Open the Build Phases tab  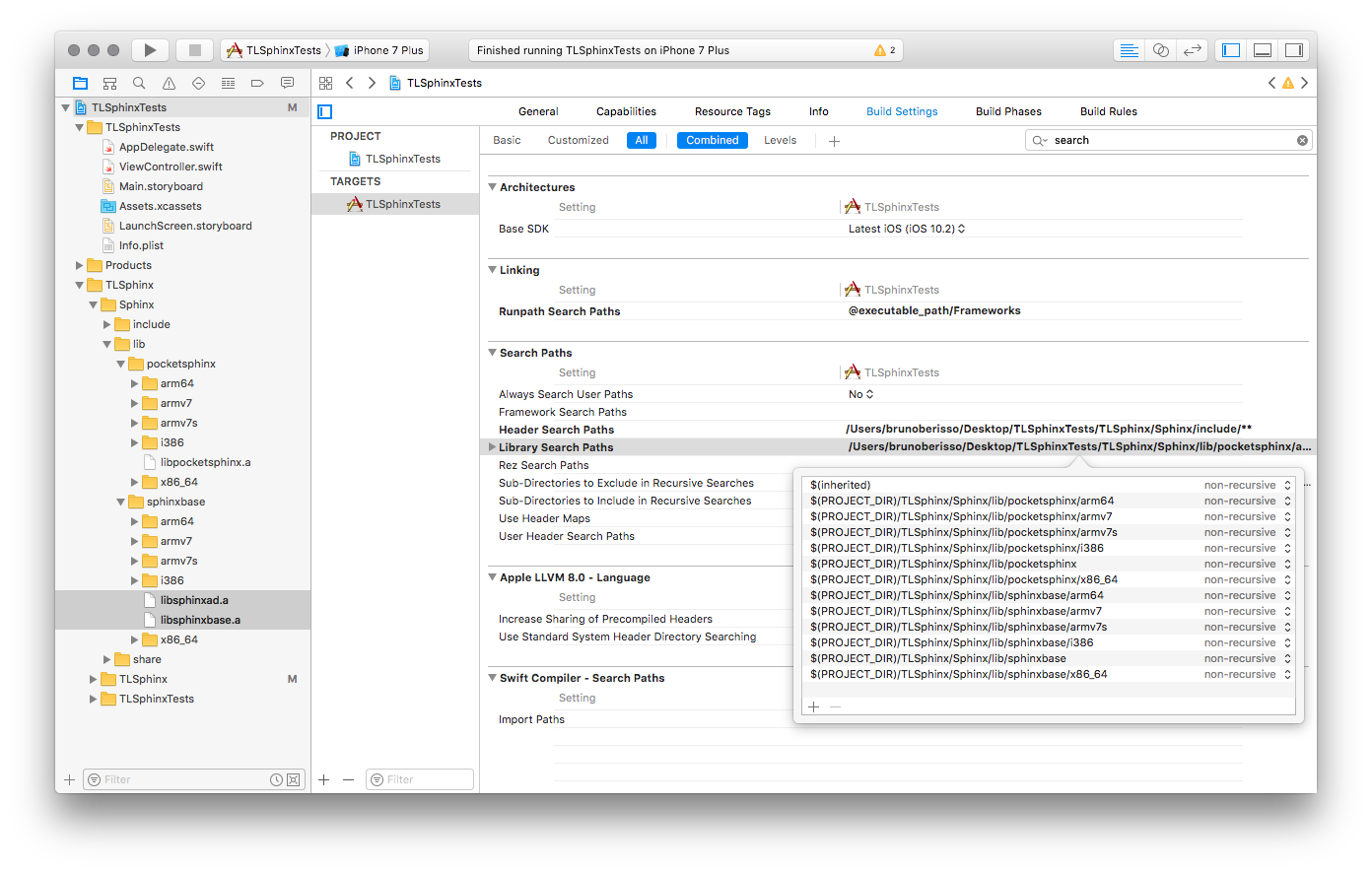[x=1008, y=111]
